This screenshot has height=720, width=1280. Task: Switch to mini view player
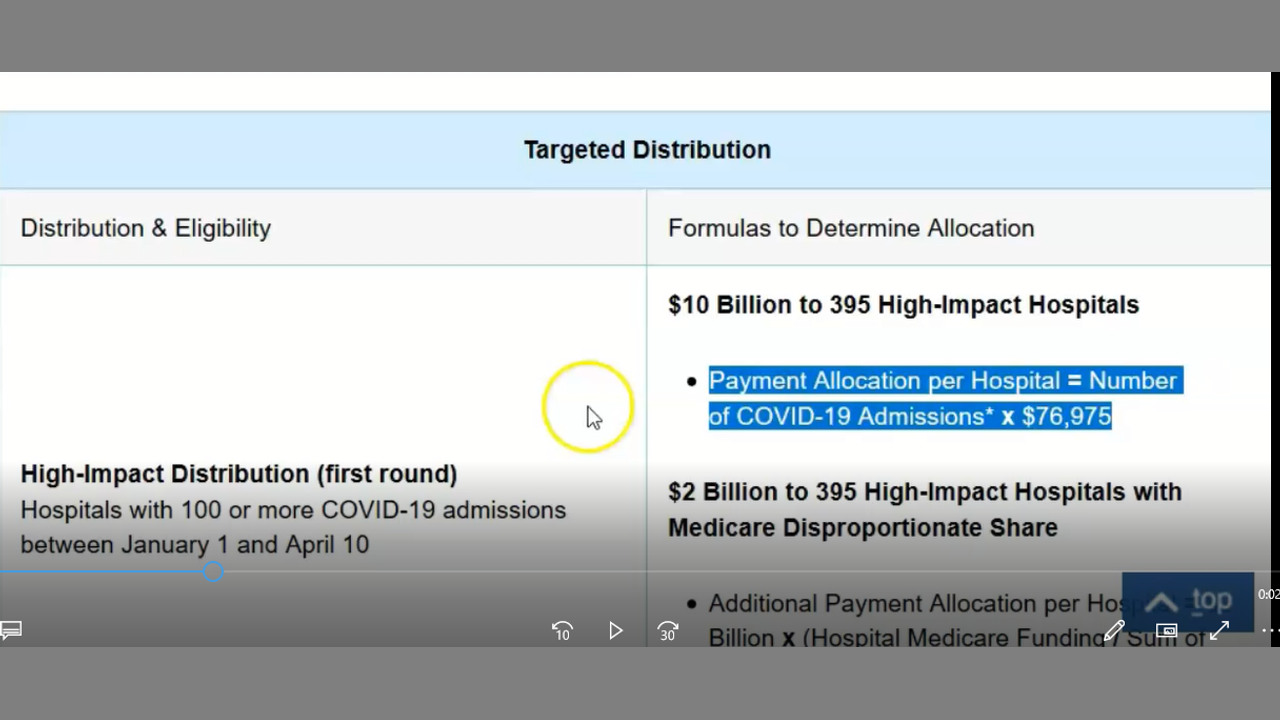(x=1166, y=630)
